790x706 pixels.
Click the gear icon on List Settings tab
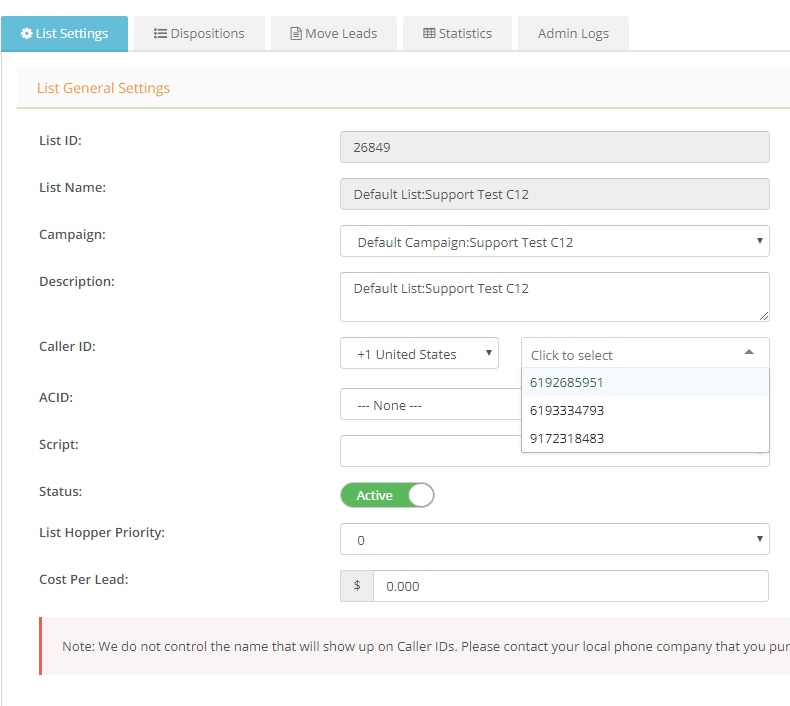pos(27,33)
